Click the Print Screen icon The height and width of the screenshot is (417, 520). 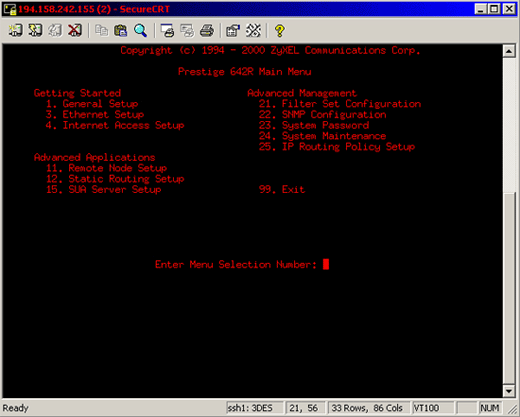pos(167,30)
